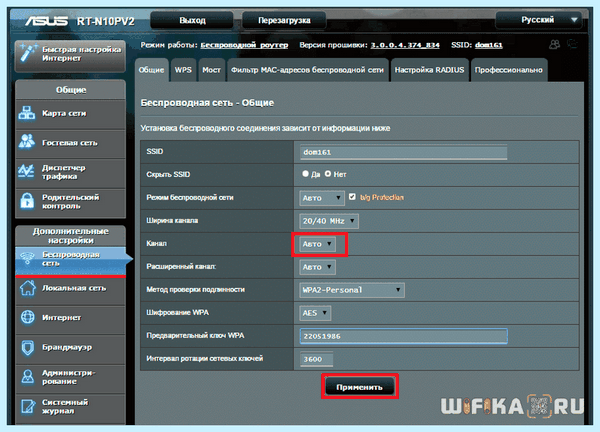600x432 pixels.
Task: Open the wireless mode 'Авто' dropdown
Action: click(x=322, y=198)
